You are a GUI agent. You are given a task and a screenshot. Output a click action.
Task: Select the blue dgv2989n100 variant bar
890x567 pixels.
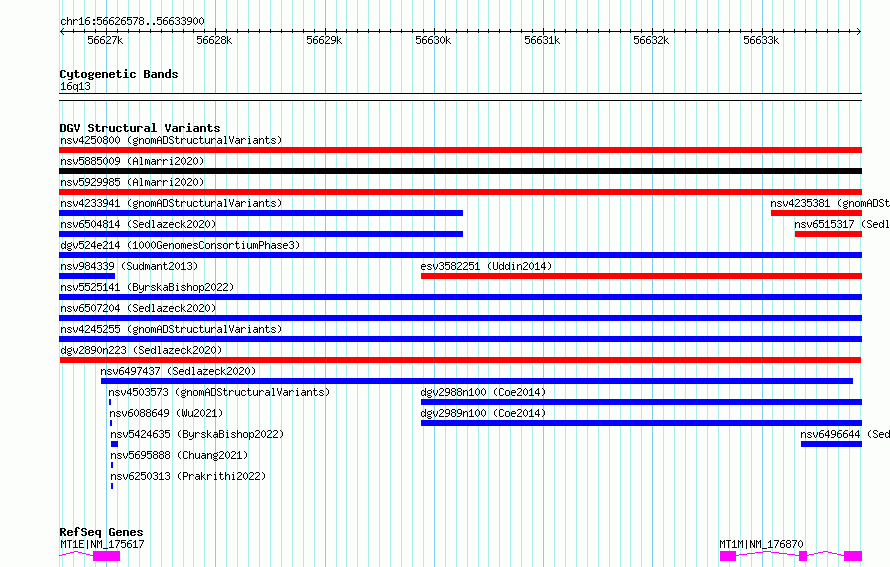(641, 423)
